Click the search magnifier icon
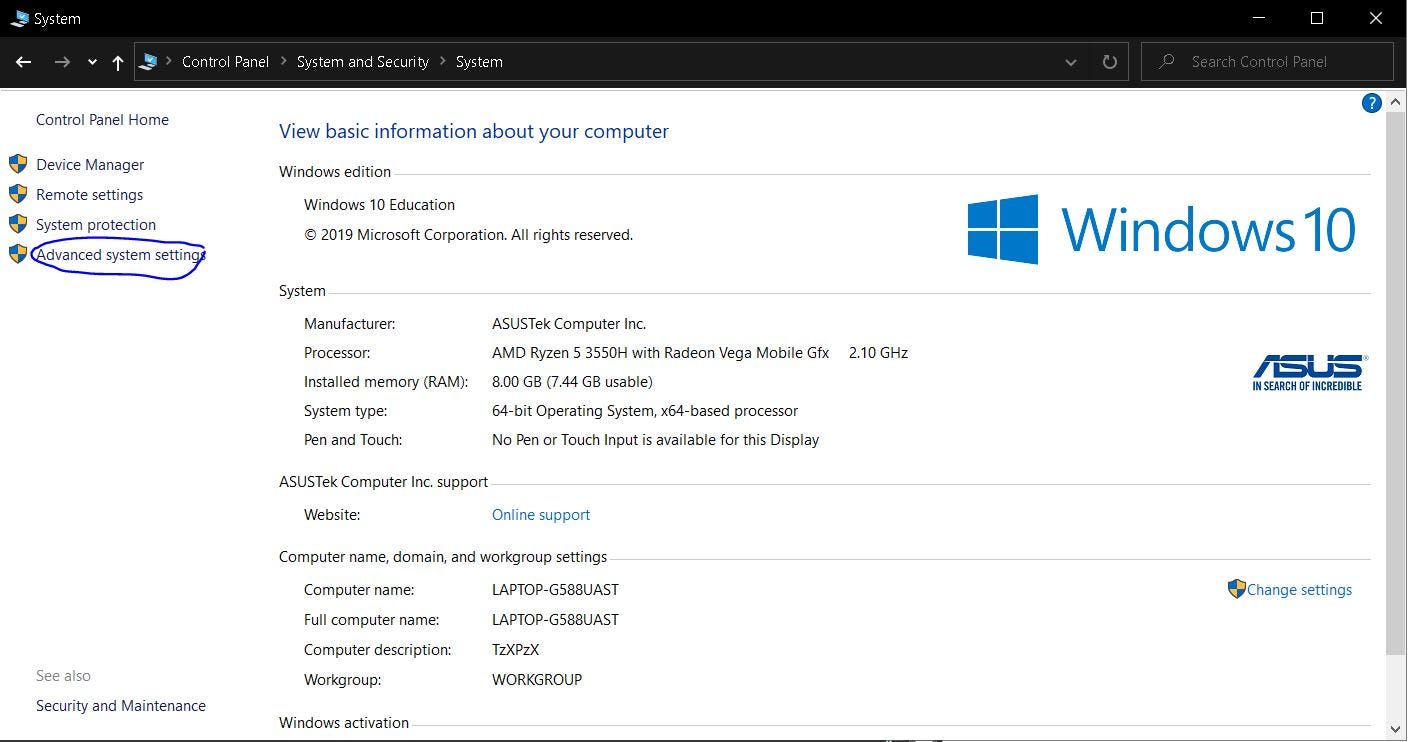 pyautogui.click(x=1166, y=62)
